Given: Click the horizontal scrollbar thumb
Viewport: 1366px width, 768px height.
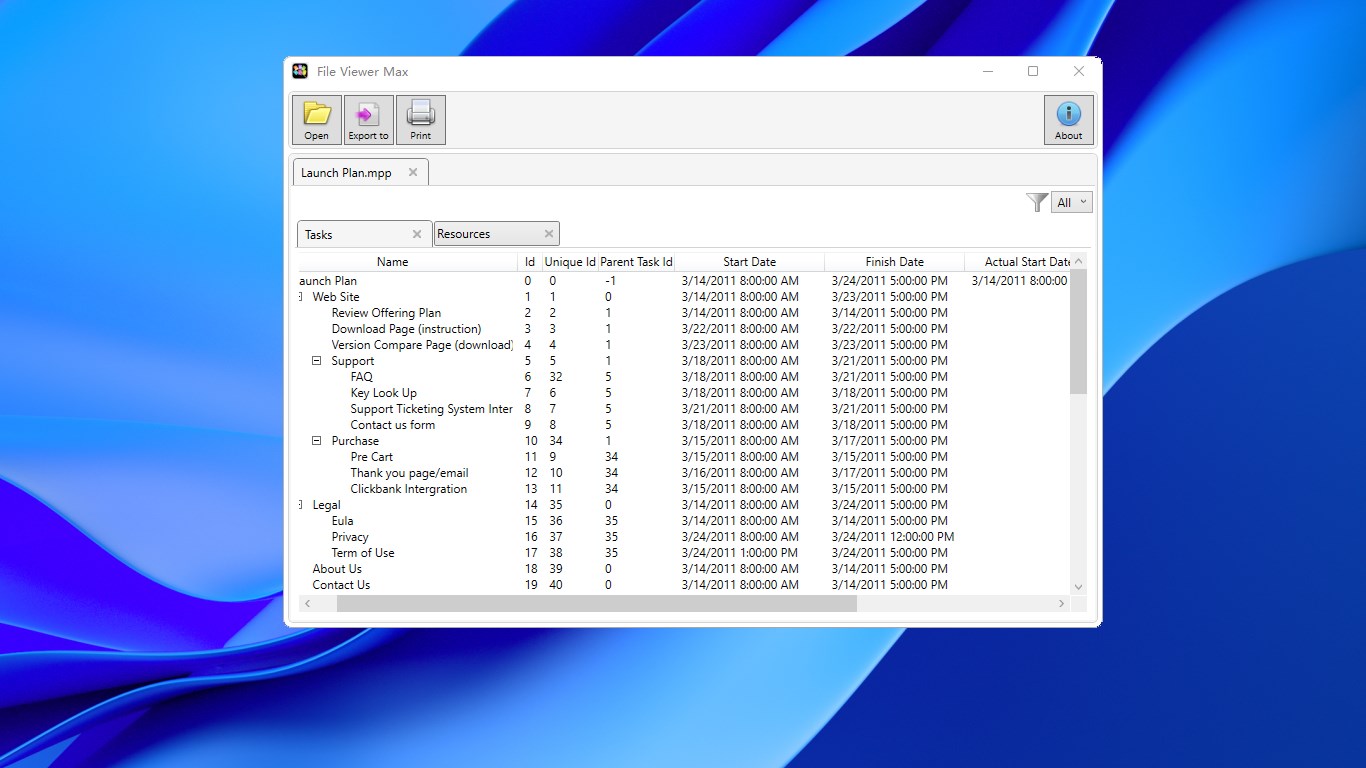Looking at the screenshot, I should pyautogui.click(x=597, y=604).
